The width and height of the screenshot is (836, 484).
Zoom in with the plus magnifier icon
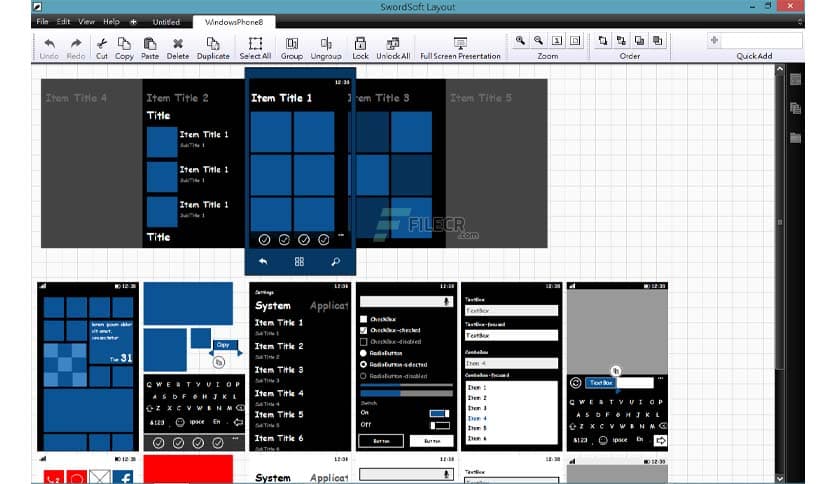(520, 41)
